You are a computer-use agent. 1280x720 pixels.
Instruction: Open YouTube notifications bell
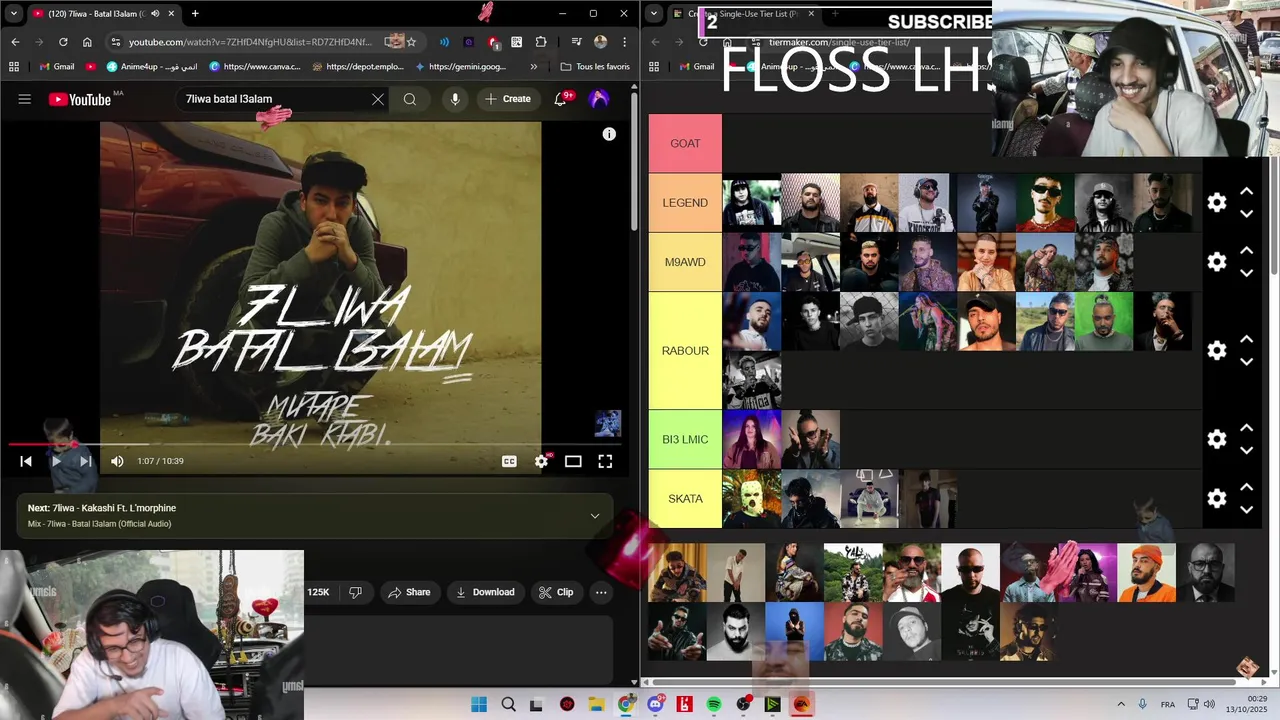click(561, 99)
